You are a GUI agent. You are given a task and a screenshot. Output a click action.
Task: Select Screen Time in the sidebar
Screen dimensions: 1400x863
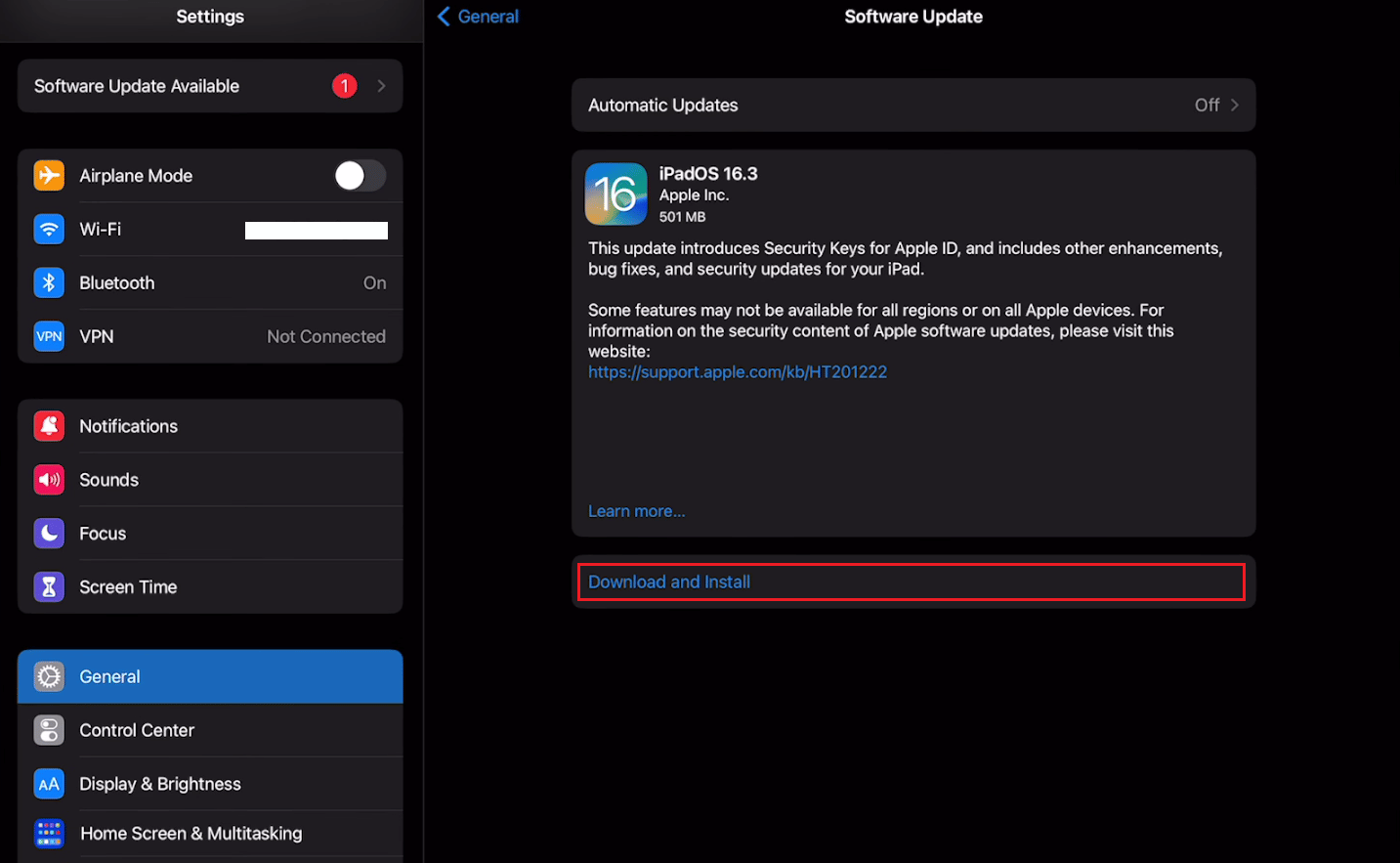(210, 587)
